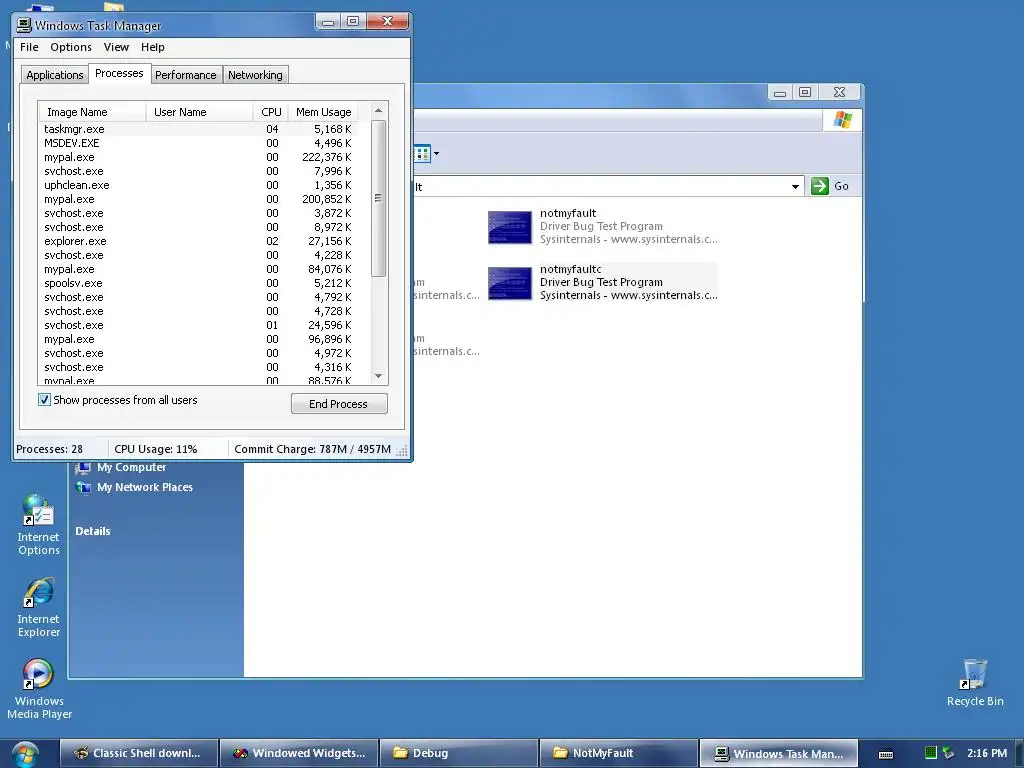This screenshot has height=768, width=1024.
Task: Select mypal.exe using 200,852 K
Action: coord(199,199)
